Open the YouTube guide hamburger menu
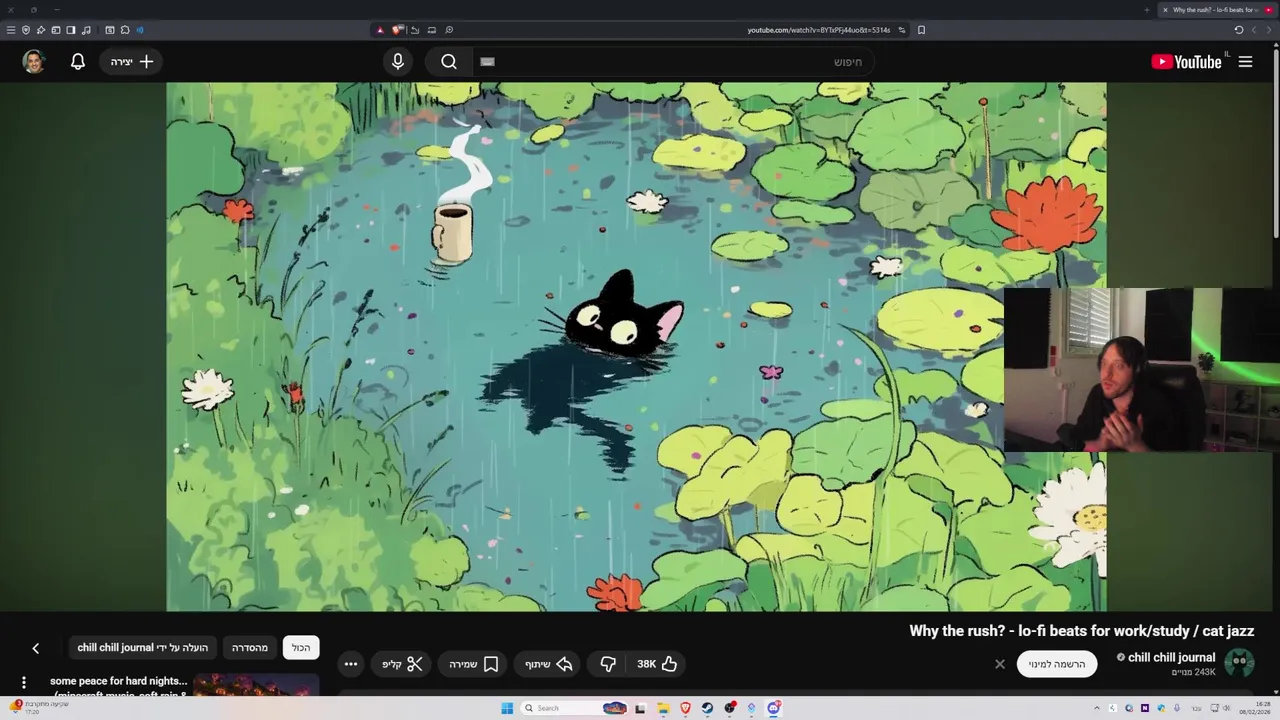The image size is (1280, 720). click(1245, 62)
